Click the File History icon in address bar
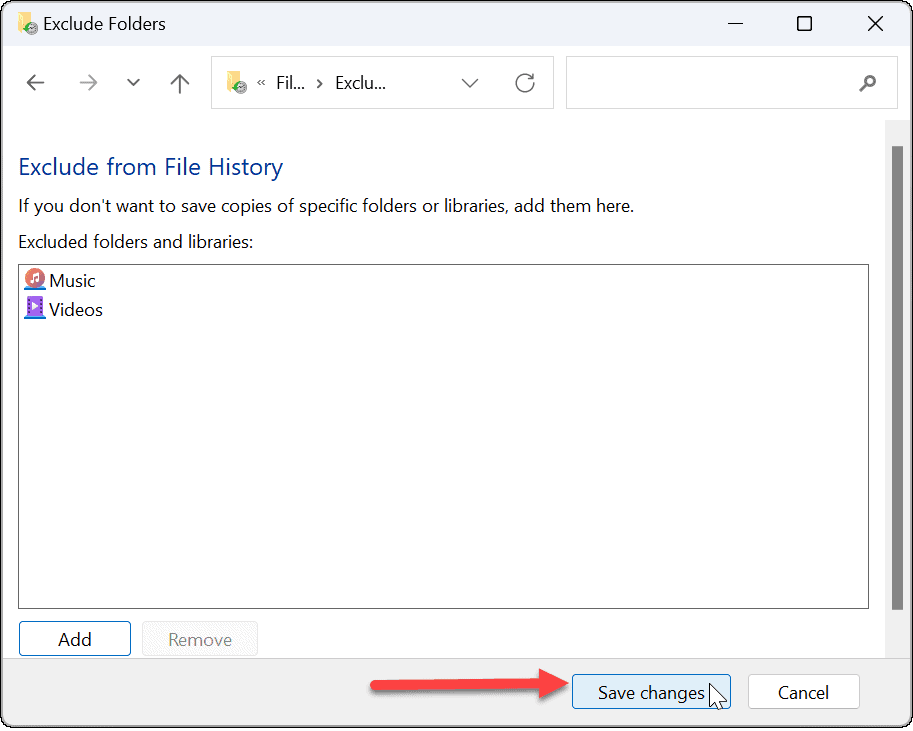Screen dimensions: 913x731 pyautogui.click(x=236, y=83)
